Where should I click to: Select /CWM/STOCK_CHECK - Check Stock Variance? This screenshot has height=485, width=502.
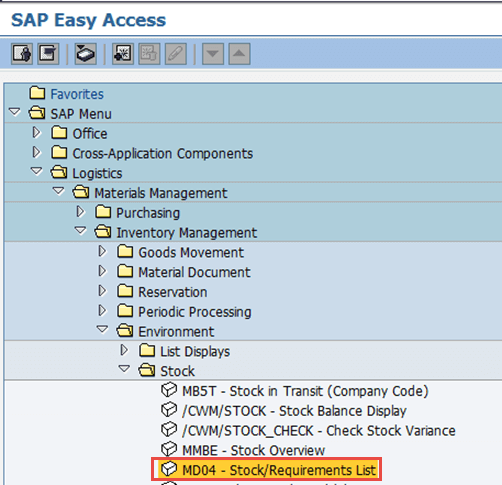[319, 431]
